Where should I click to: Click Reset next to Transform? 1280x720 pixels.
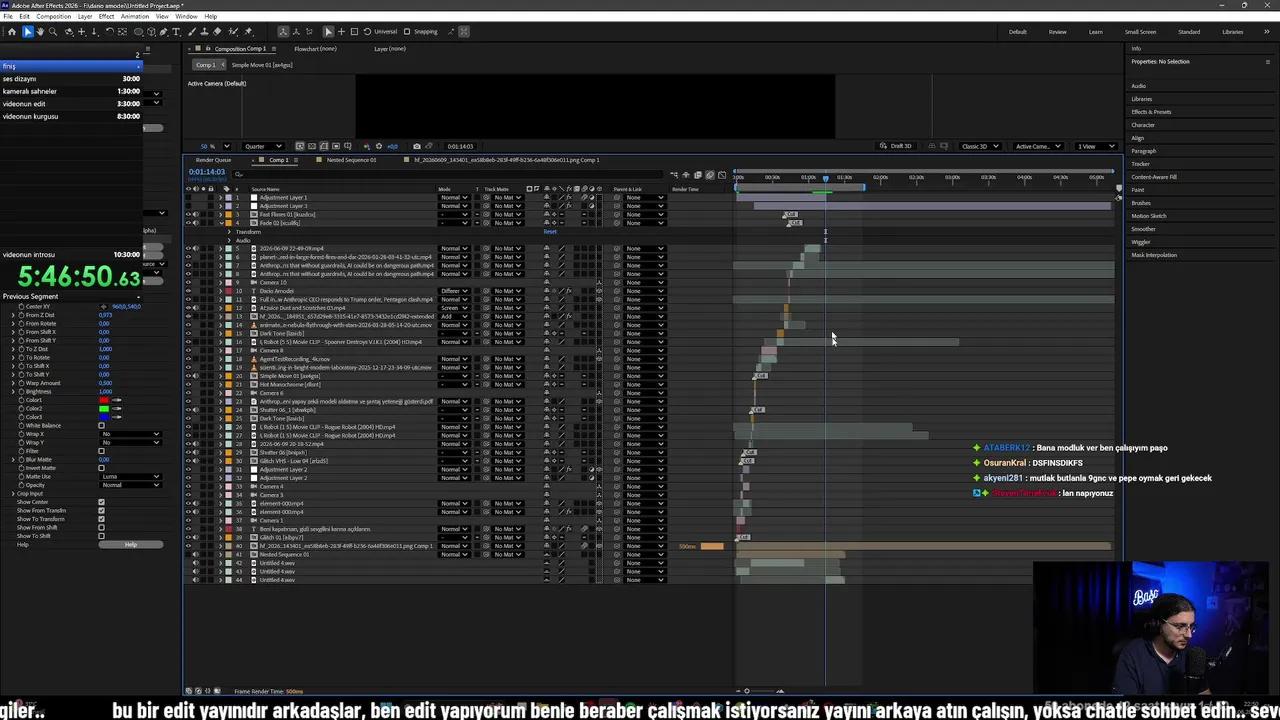(x=550, y=231)
